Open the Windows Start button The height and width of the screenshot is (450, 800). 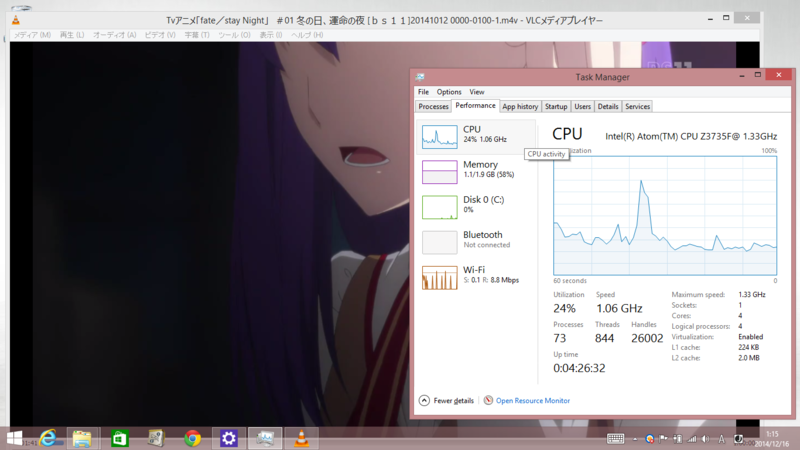14,438
